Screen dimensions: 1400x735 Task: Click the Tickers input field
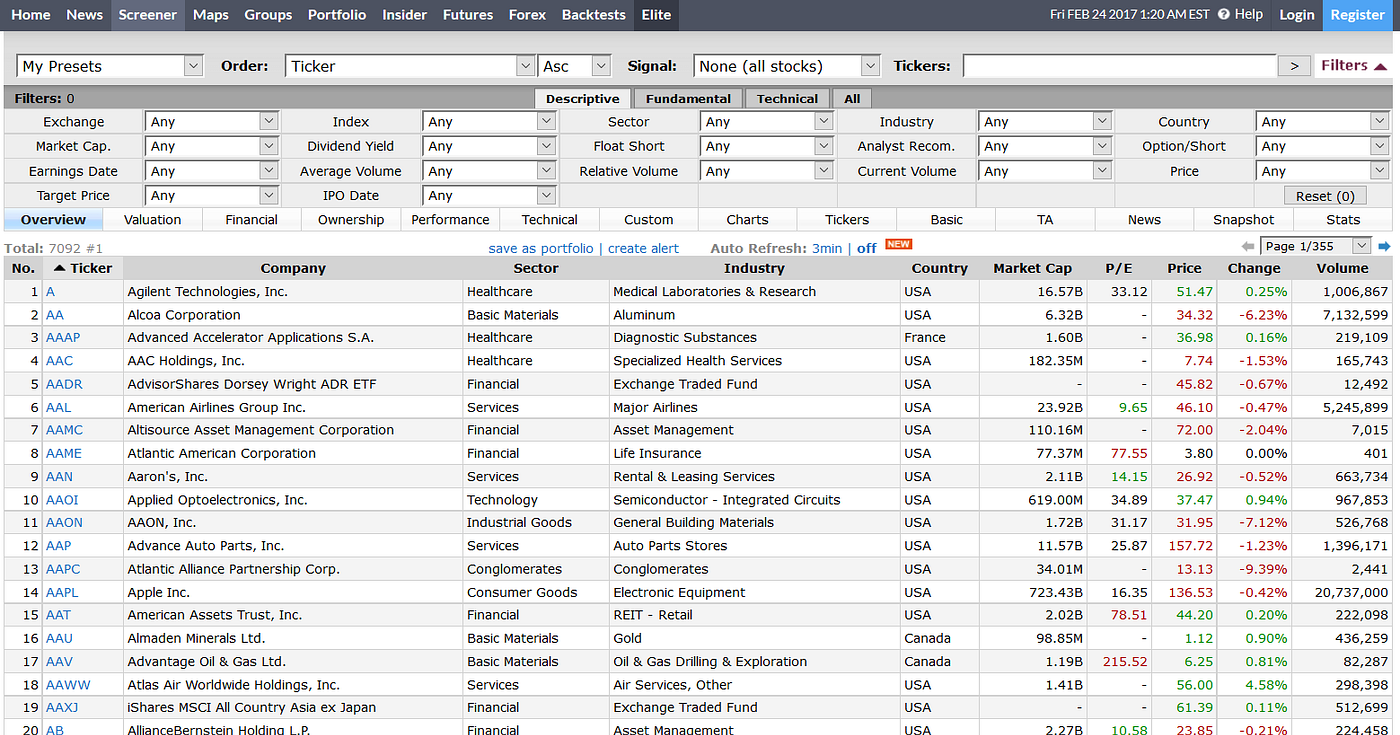click(x=1120, y=66)
